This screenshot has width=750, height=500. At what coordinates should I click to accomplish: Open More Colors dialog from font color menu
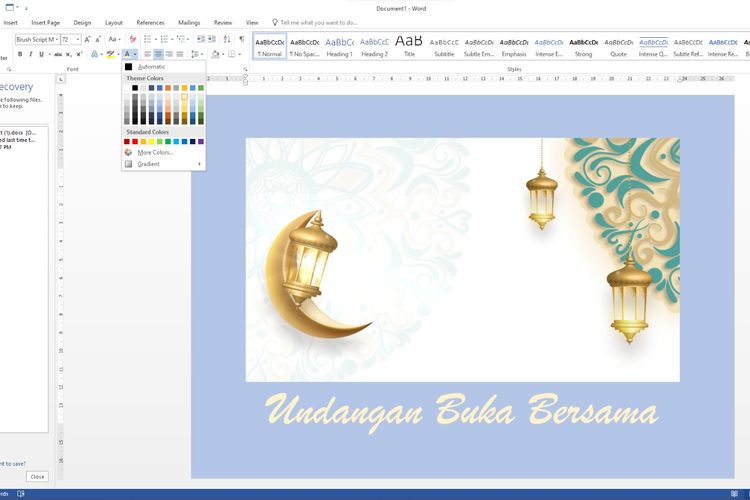(x=155, y=152)
